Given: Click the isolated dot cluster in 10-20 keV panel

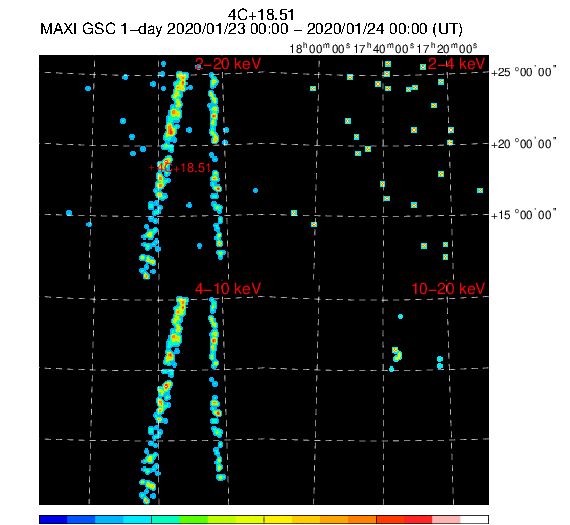Looking at the screenshot, I should point(397,354).
